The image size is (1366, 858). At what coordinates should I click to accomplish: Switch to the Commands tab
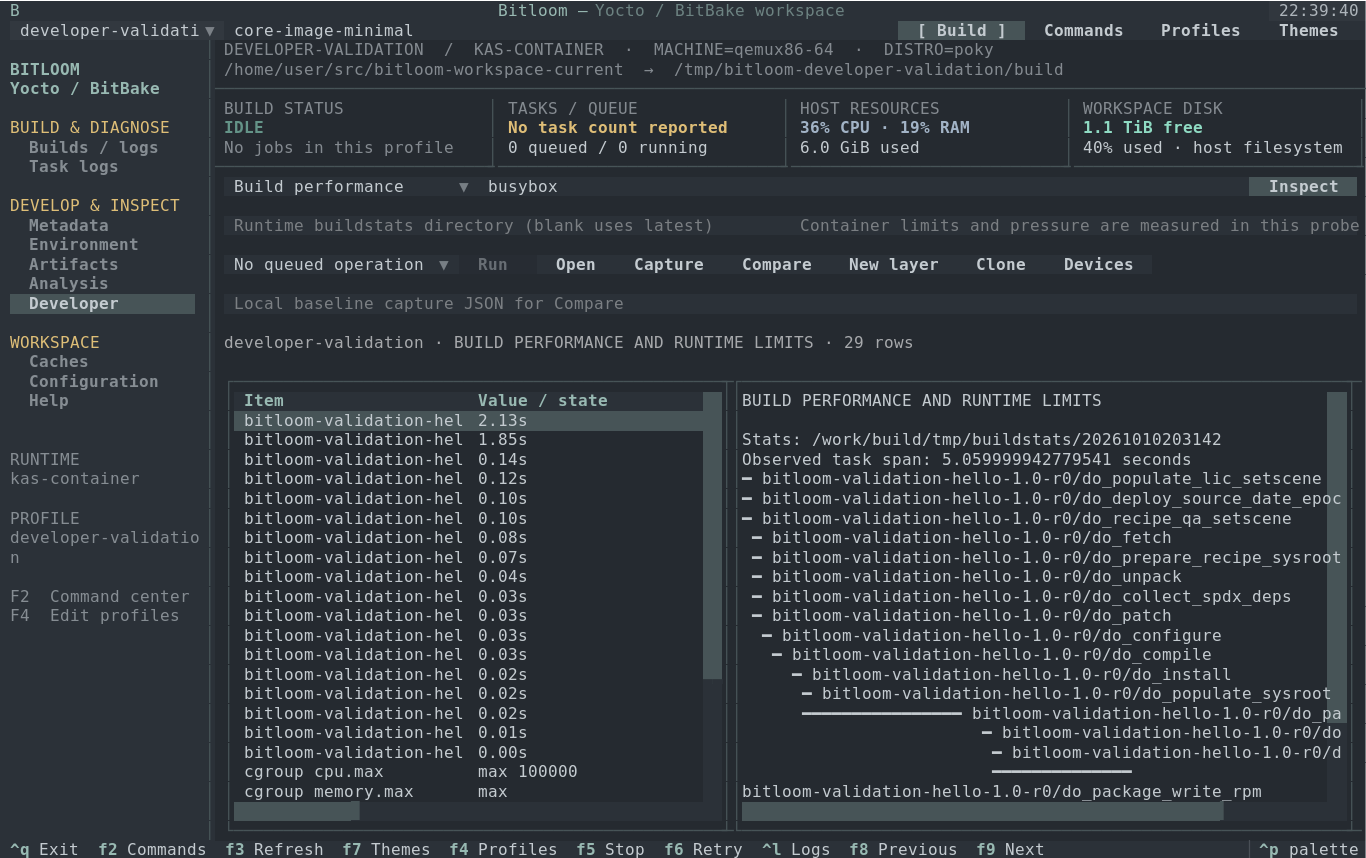tap(1083, 30)
